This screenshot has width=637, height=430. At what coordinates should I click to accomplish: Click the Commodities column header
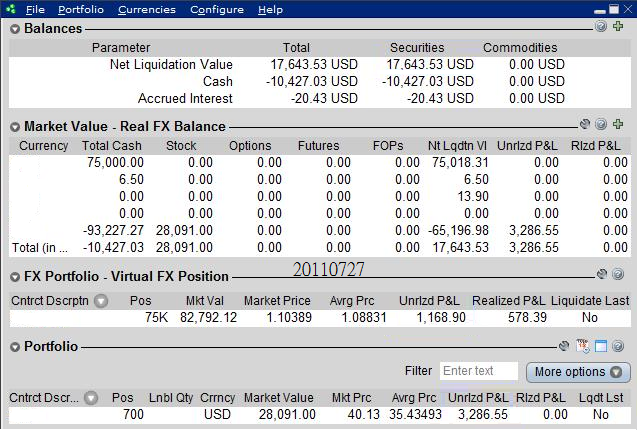click(520, 48)
